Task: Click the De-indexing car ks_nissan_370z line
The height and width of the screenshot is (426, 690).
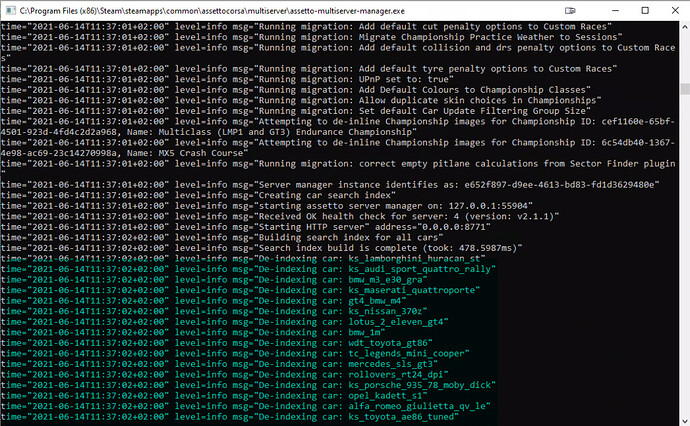Action: pyautogui.click(x=214, y=312)
